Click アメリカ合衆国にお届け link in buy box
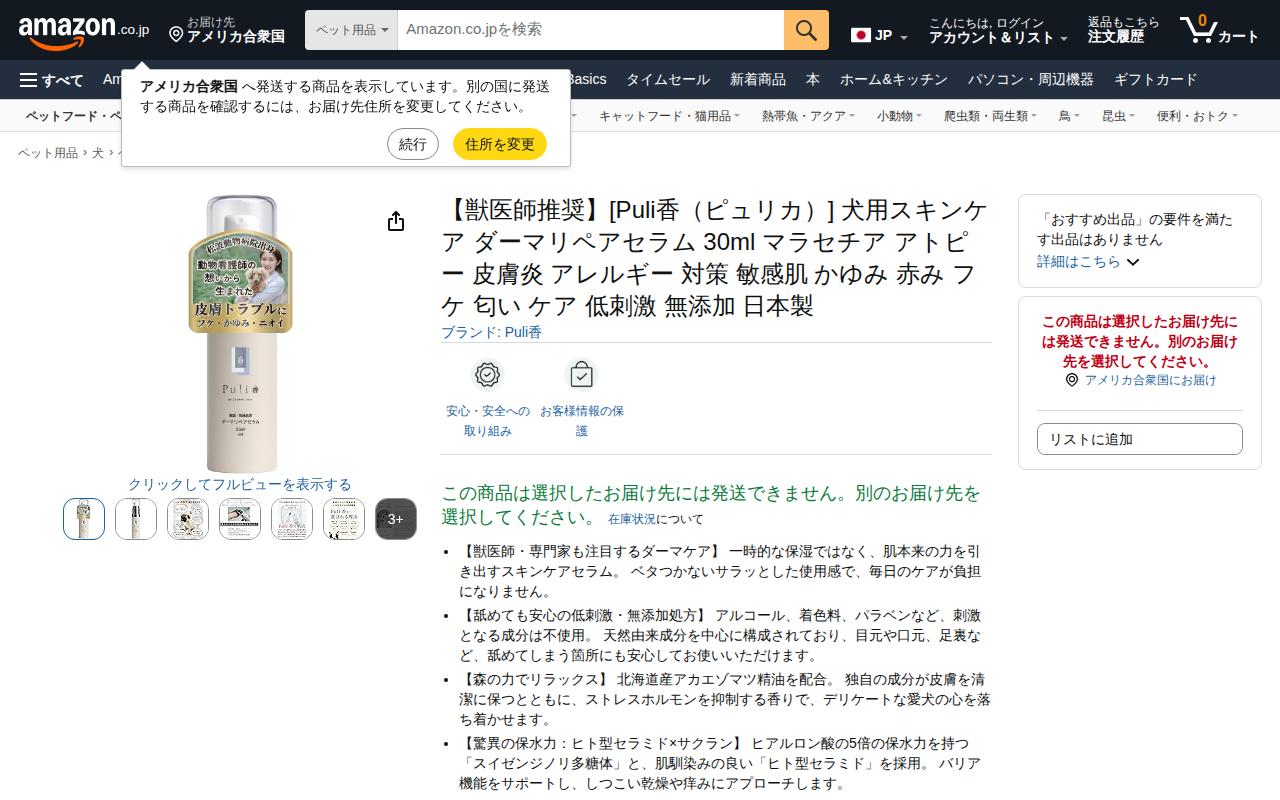1280x800 pixels. point(1151,380)
